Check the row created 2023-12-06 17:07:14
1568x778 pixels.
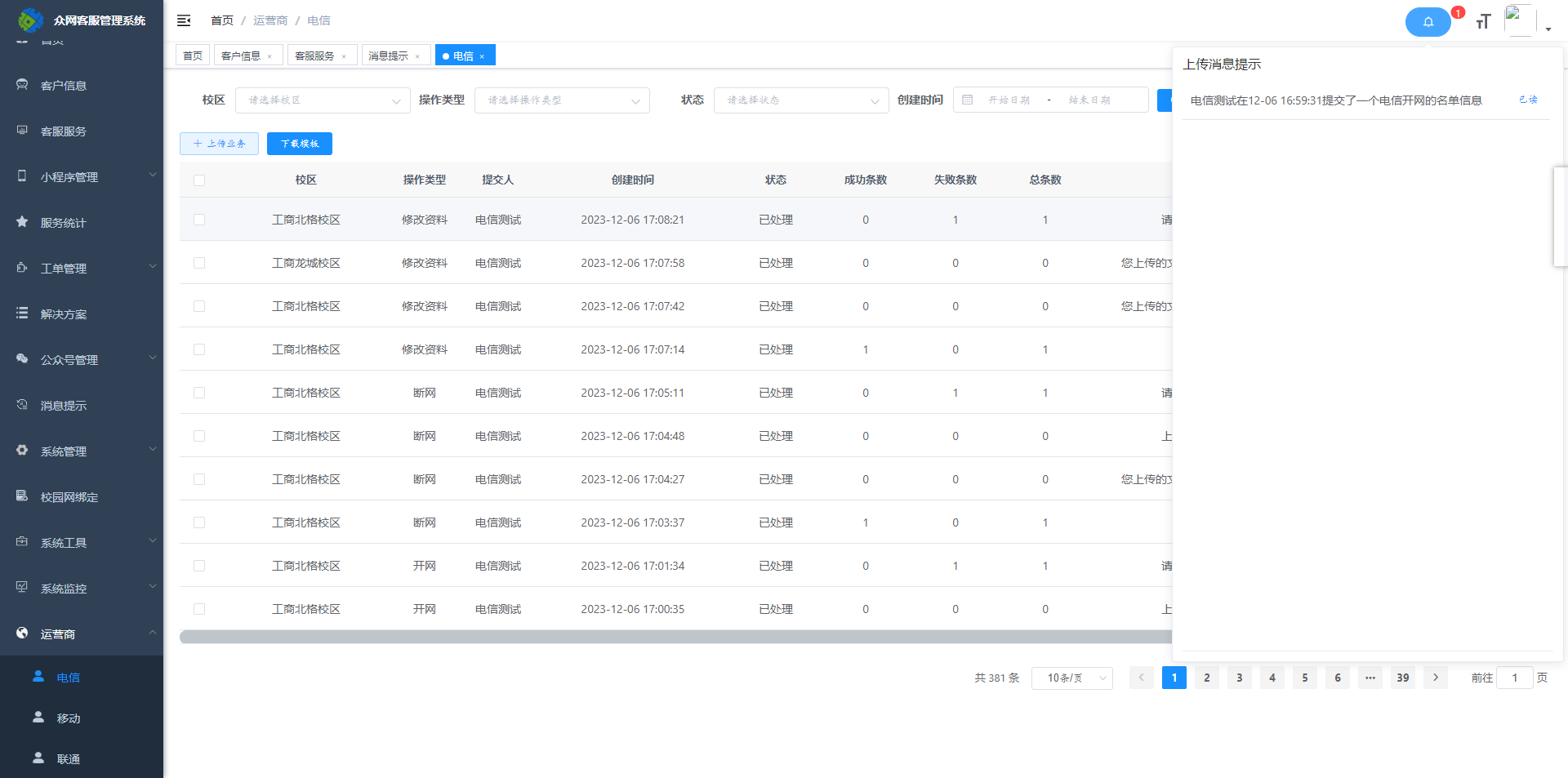pos(199,349)
